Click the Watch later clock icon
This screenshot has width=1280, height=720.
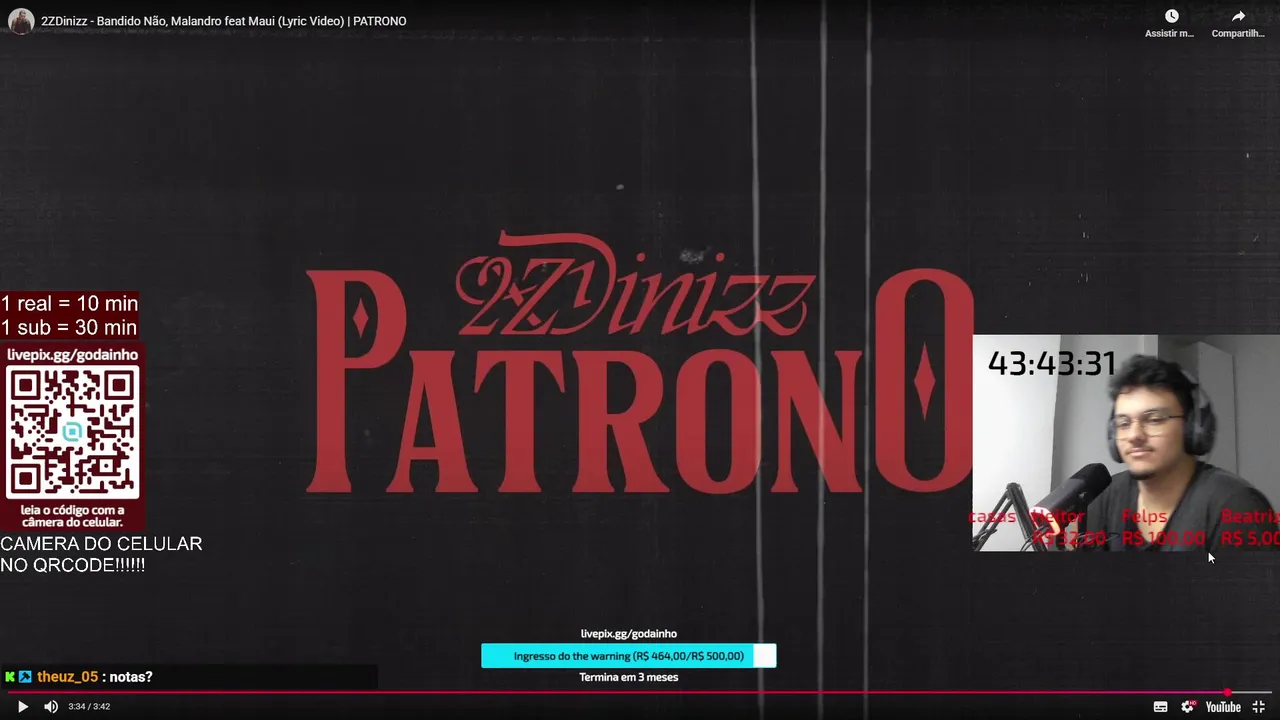tap(1171, 16)
